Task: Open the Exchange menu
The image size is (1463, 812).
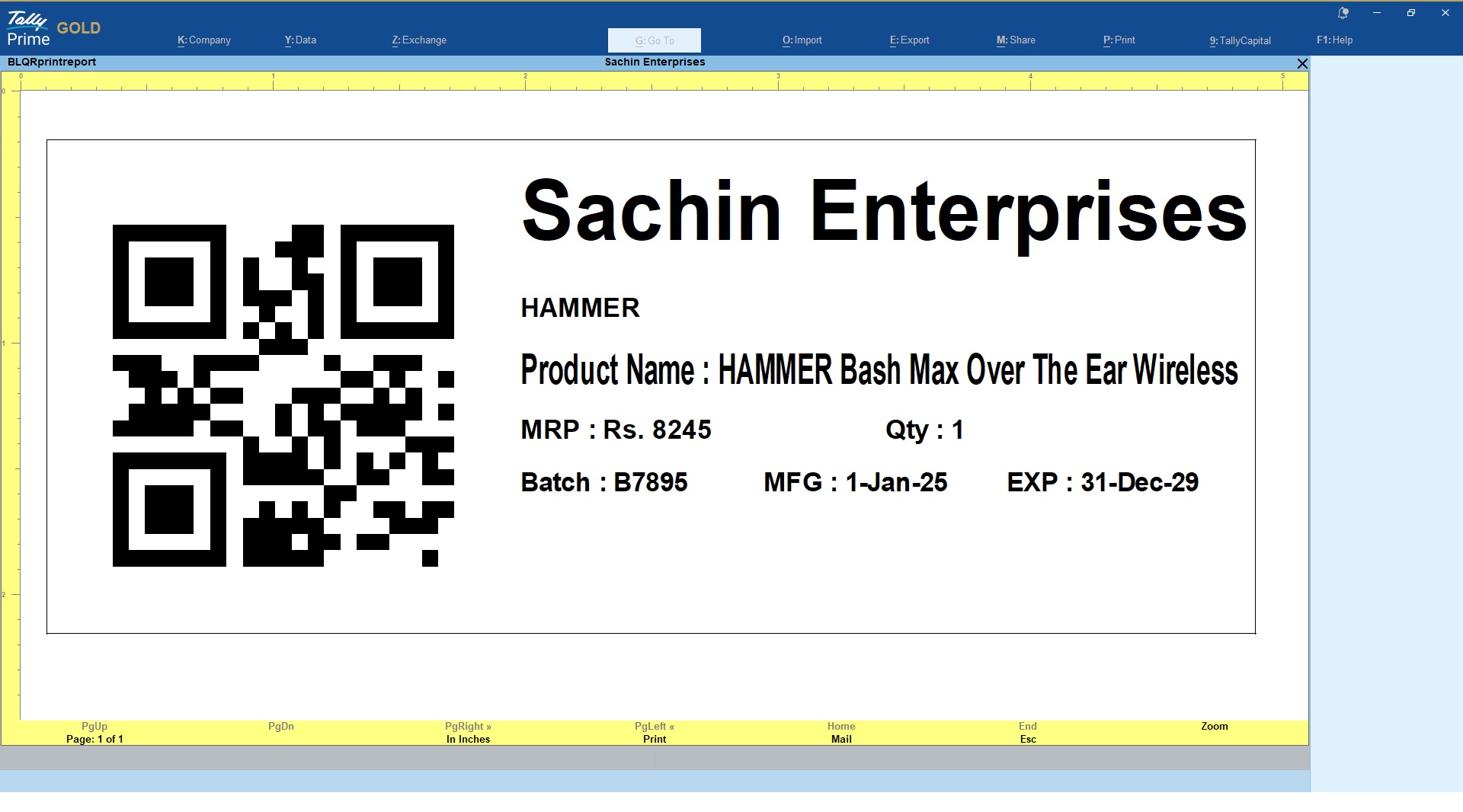Action: coord(419,40)
